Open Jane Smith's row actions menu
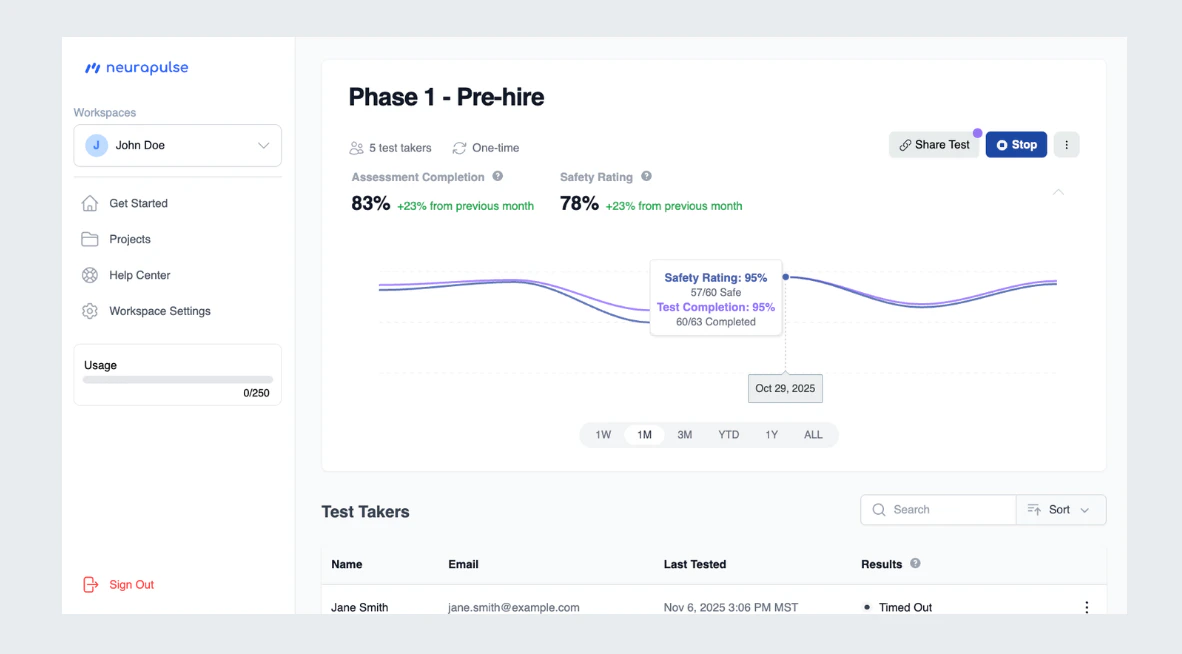Screen dimensions: 1182x654 click(x=1086, y=607)
